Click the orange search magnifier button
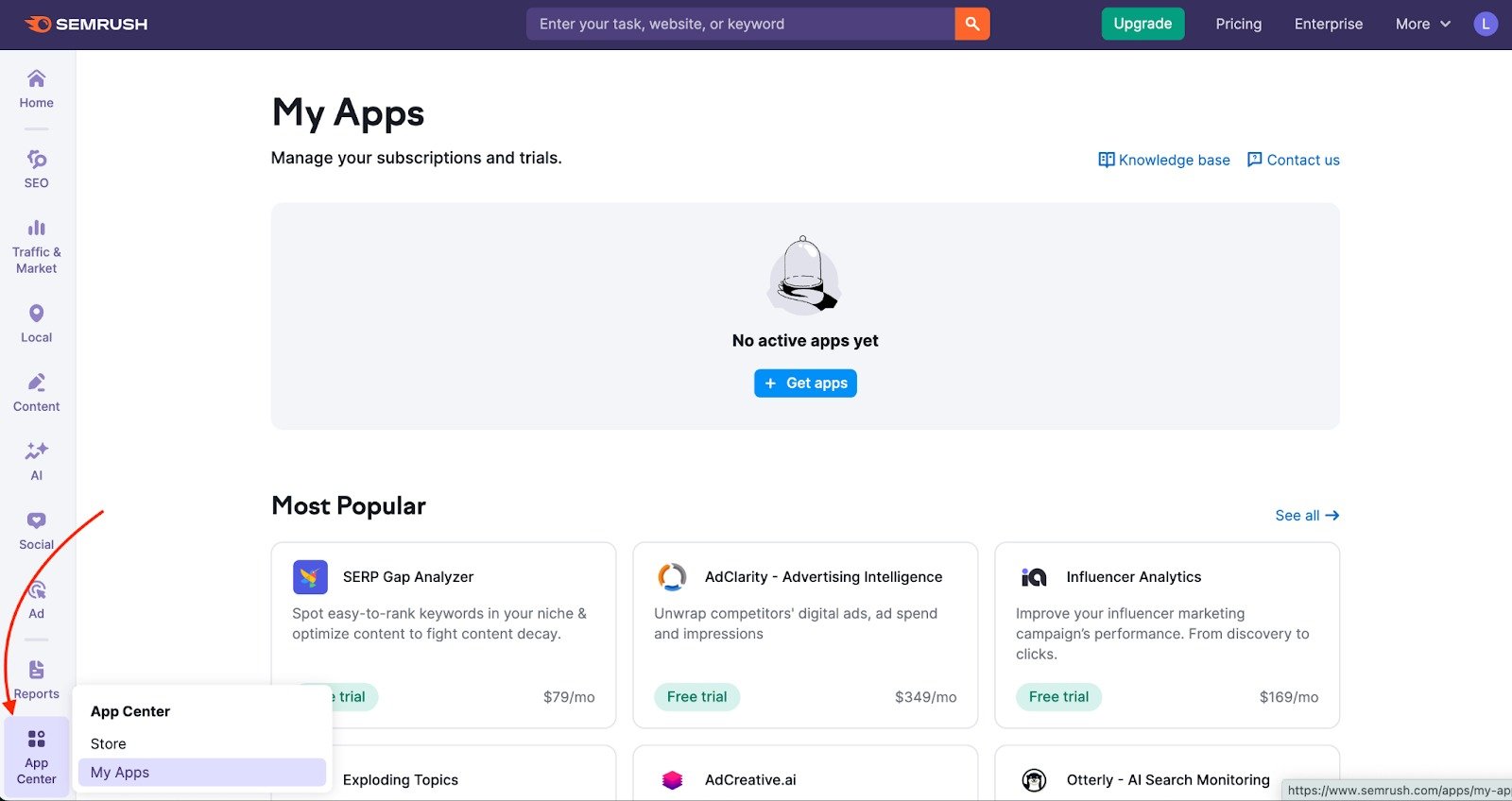1512x801 pixels. (971, 24)
